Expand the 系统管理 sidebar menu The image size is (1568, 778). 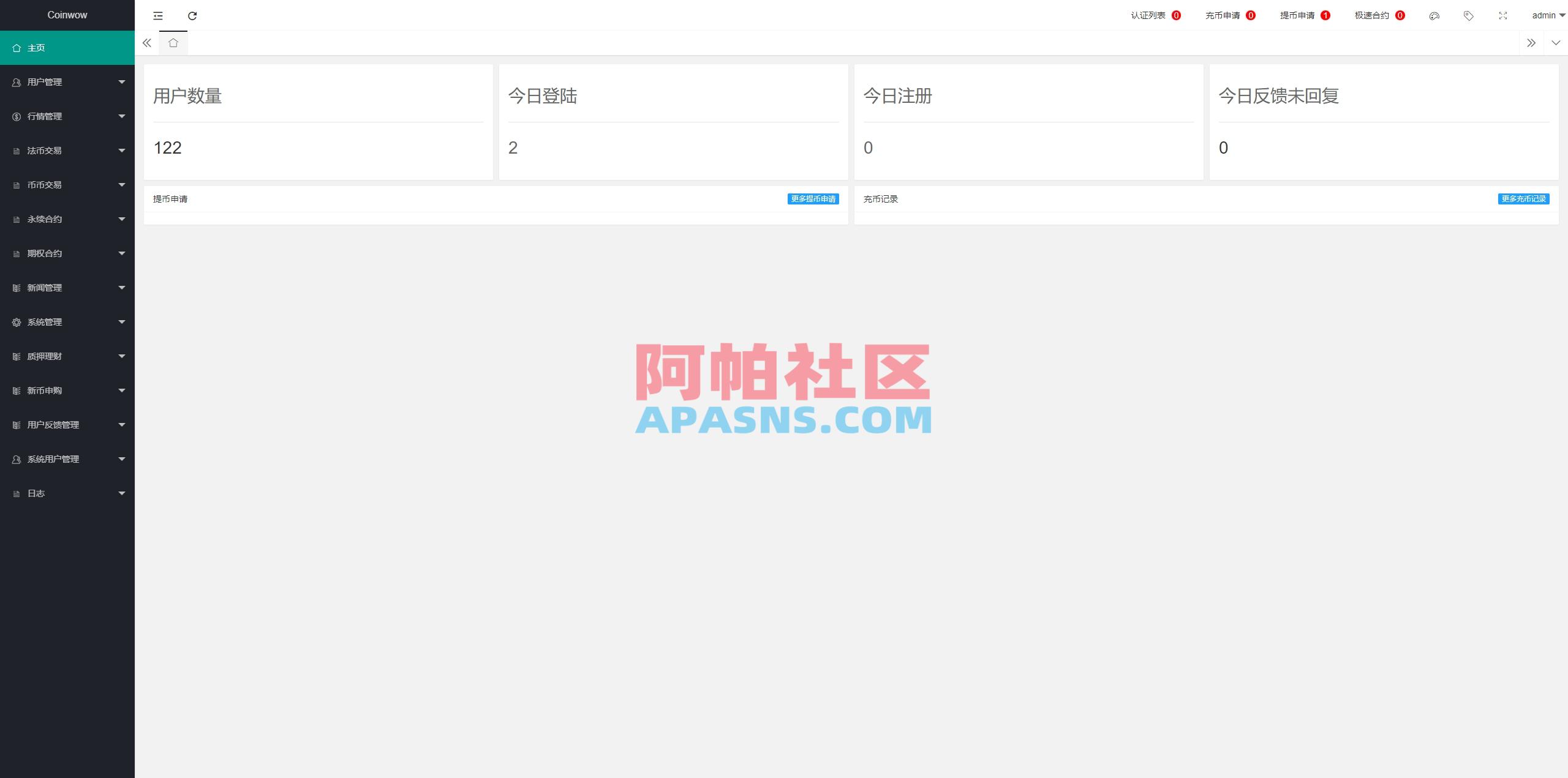click(67, 322)
